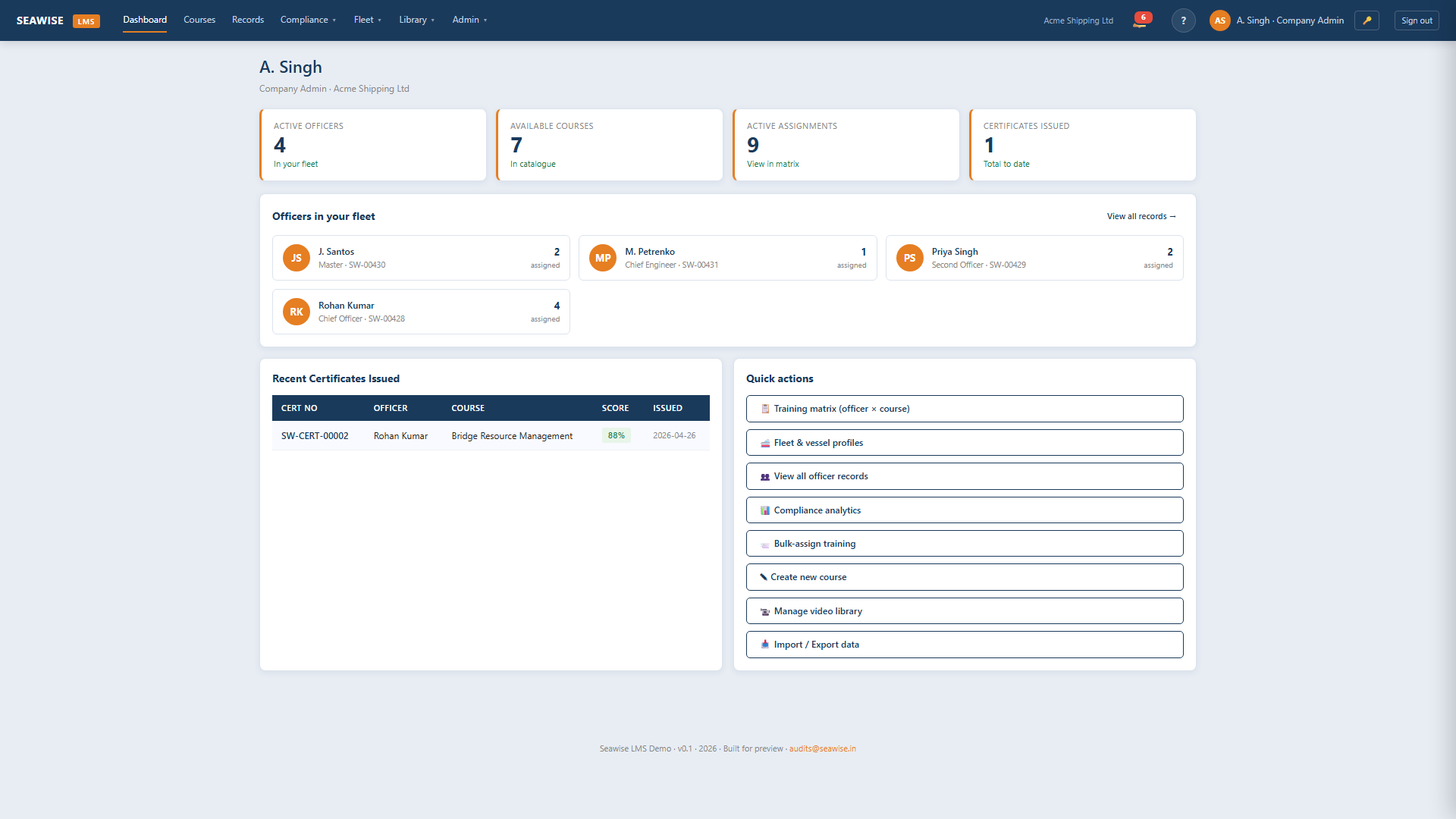
Task: Click the SCORE column header
Action: click(x=615, y=408)
